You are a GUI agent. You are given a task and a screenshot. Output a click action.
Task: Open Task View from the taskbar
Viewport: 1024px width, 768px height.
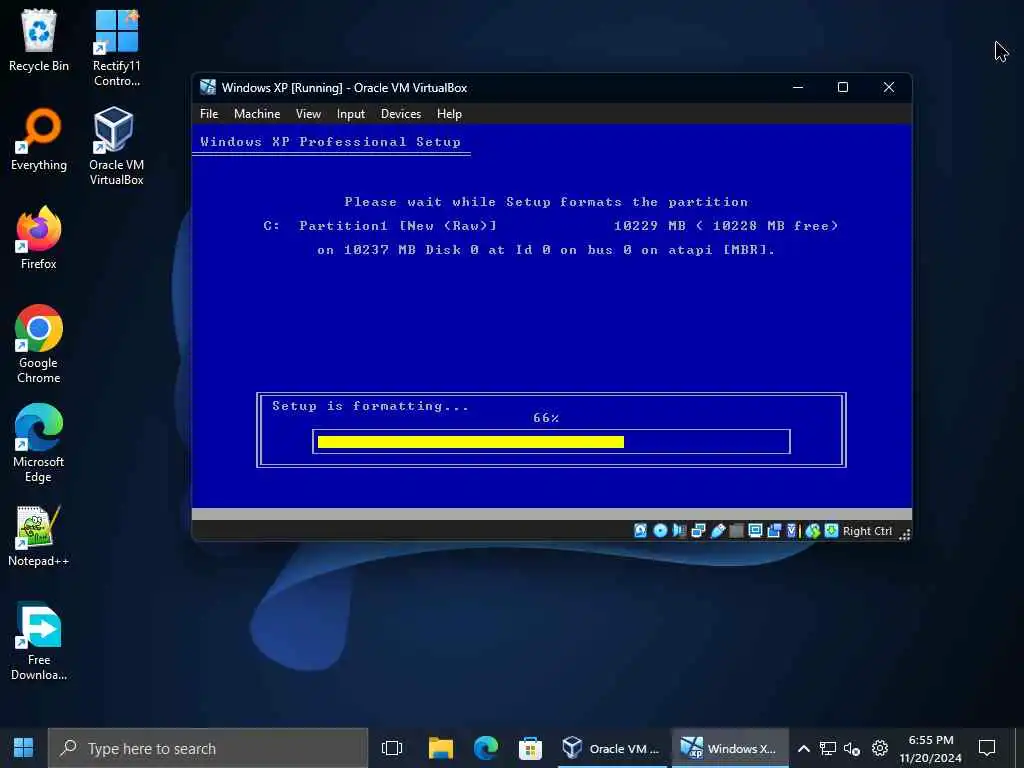(x=392, y=748)
